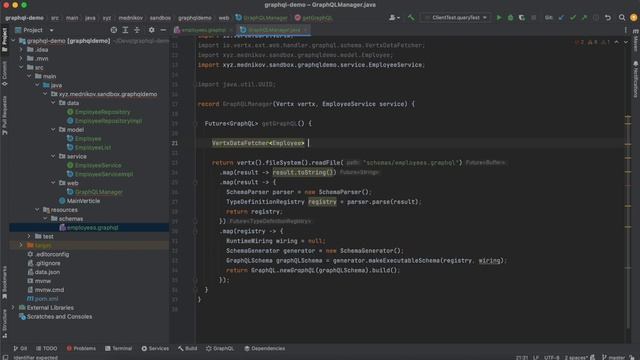
Task: Open Maven tool window on right sidebar
Action: (636, 40)
